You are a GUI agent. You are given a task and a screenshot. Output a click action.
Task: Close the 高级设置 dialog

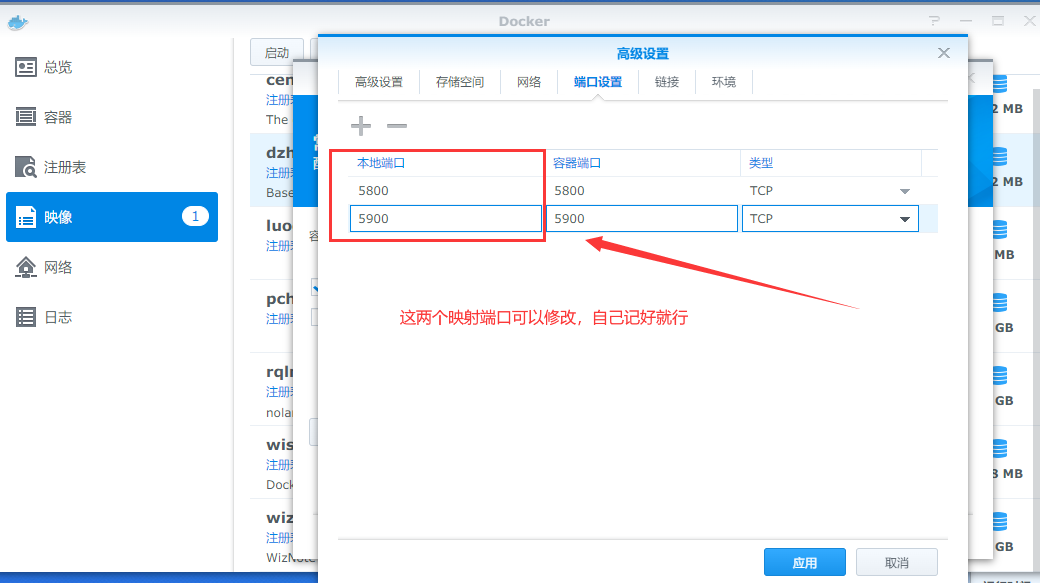tap(943, 53)
